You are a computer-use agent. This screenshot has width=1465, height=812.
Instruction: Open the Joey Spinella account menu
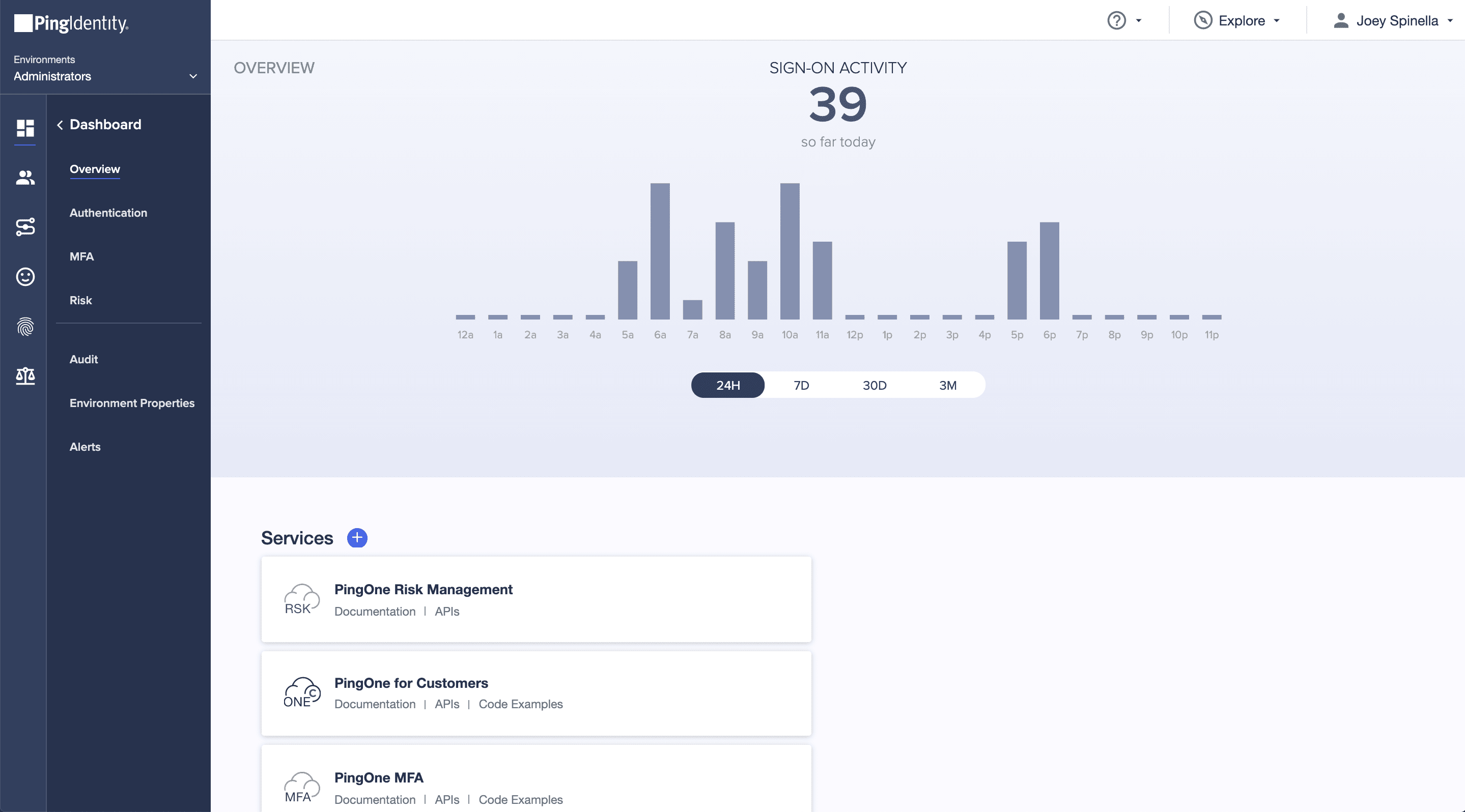coord(1393,20)
